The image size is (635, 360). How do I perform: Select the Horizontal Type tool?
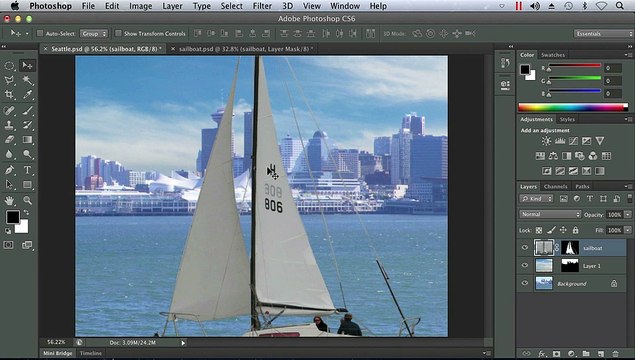(x=27, y=170)
